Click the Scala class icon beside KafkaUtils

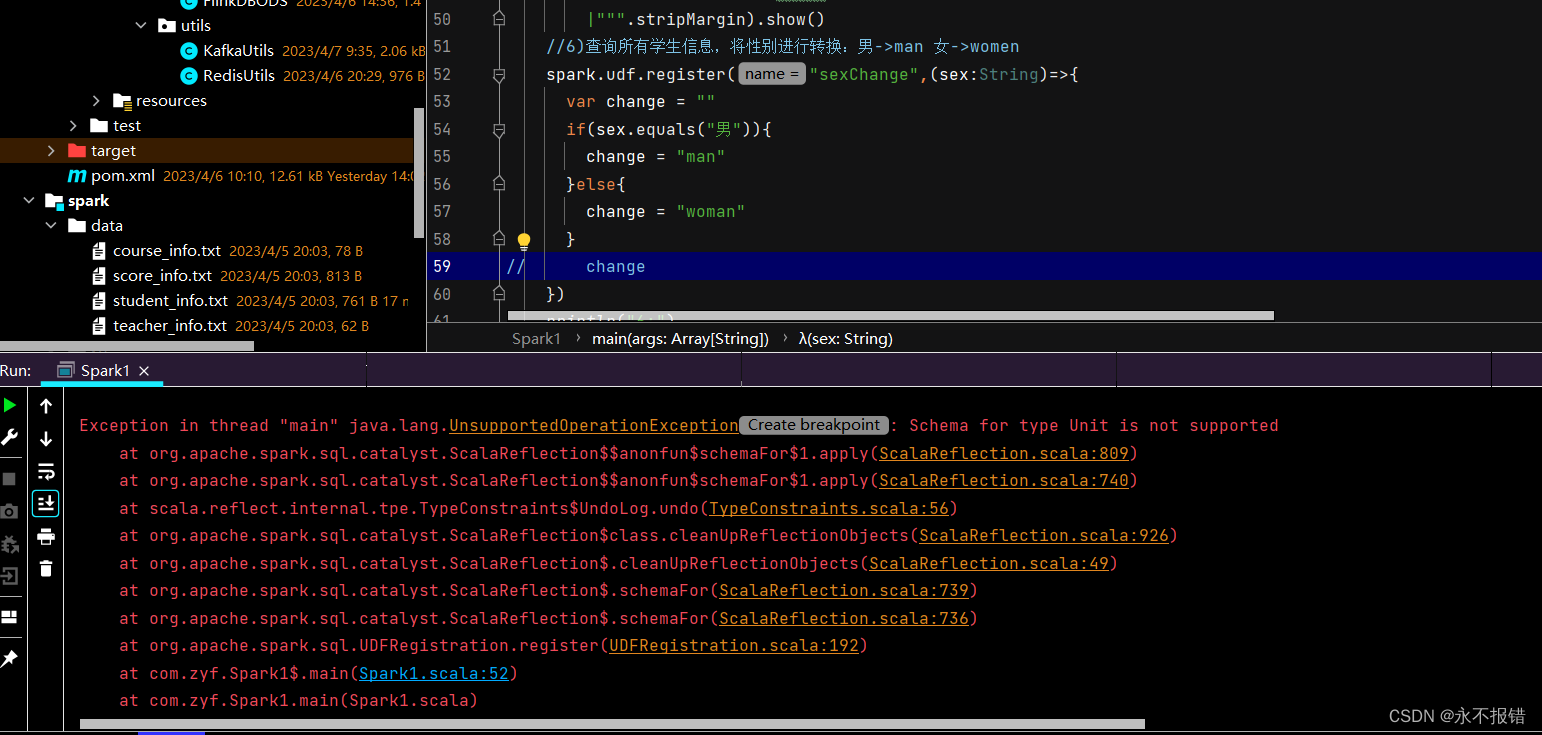(x=190, y=50)
